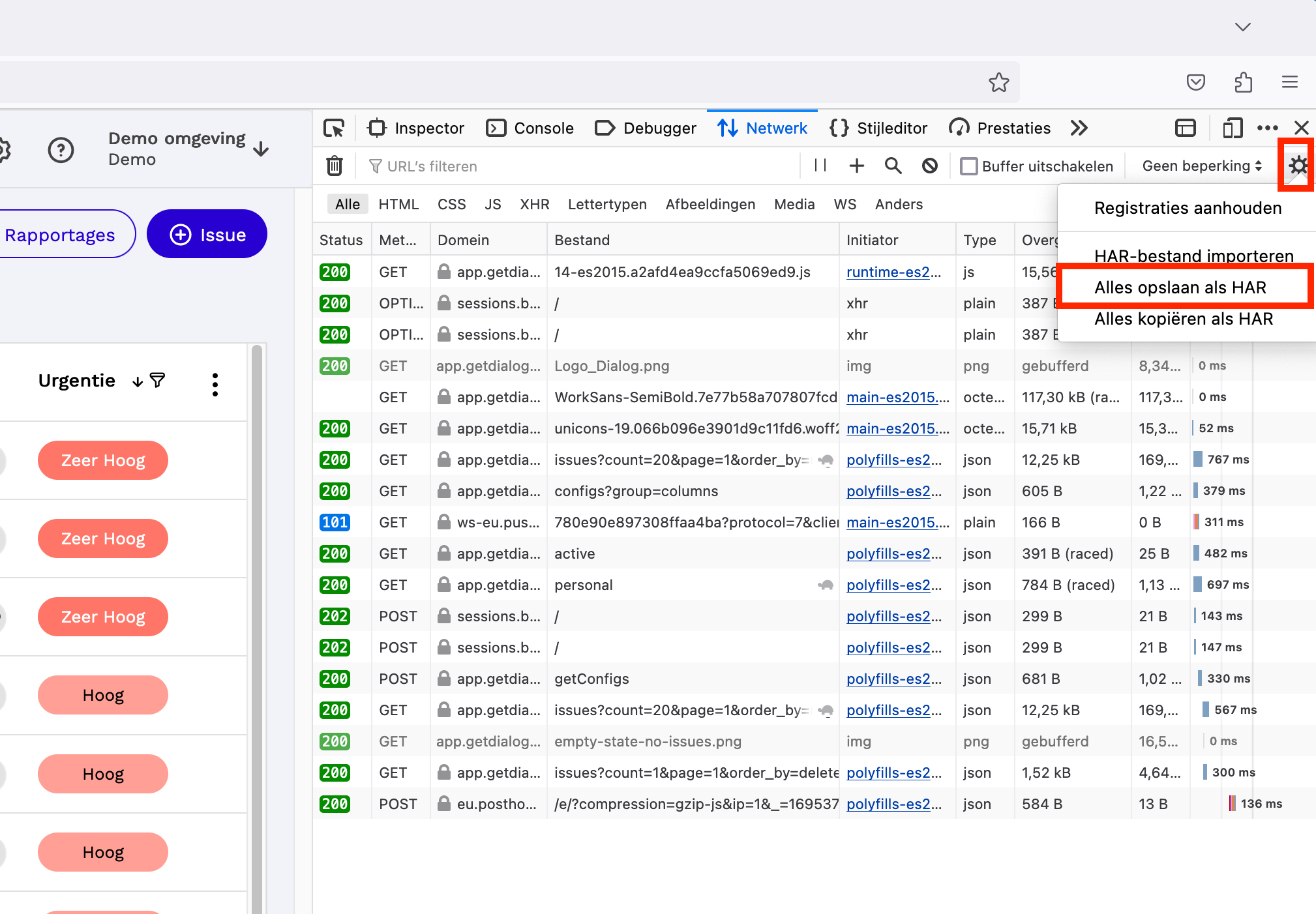
Task: Toggle responsive design mode icon
Action: point(1232,128)
